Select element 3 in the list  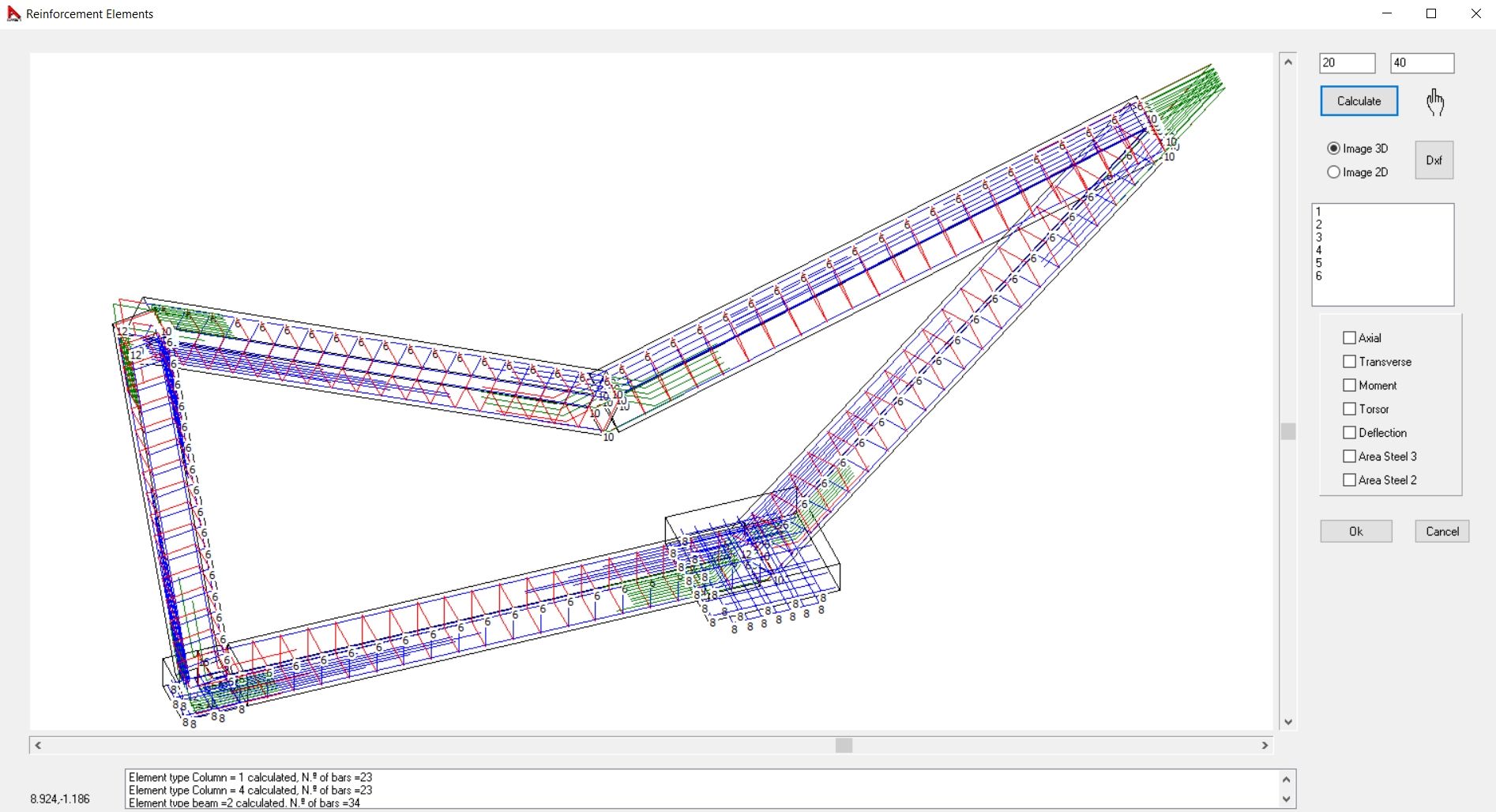tap(1319, 238)
